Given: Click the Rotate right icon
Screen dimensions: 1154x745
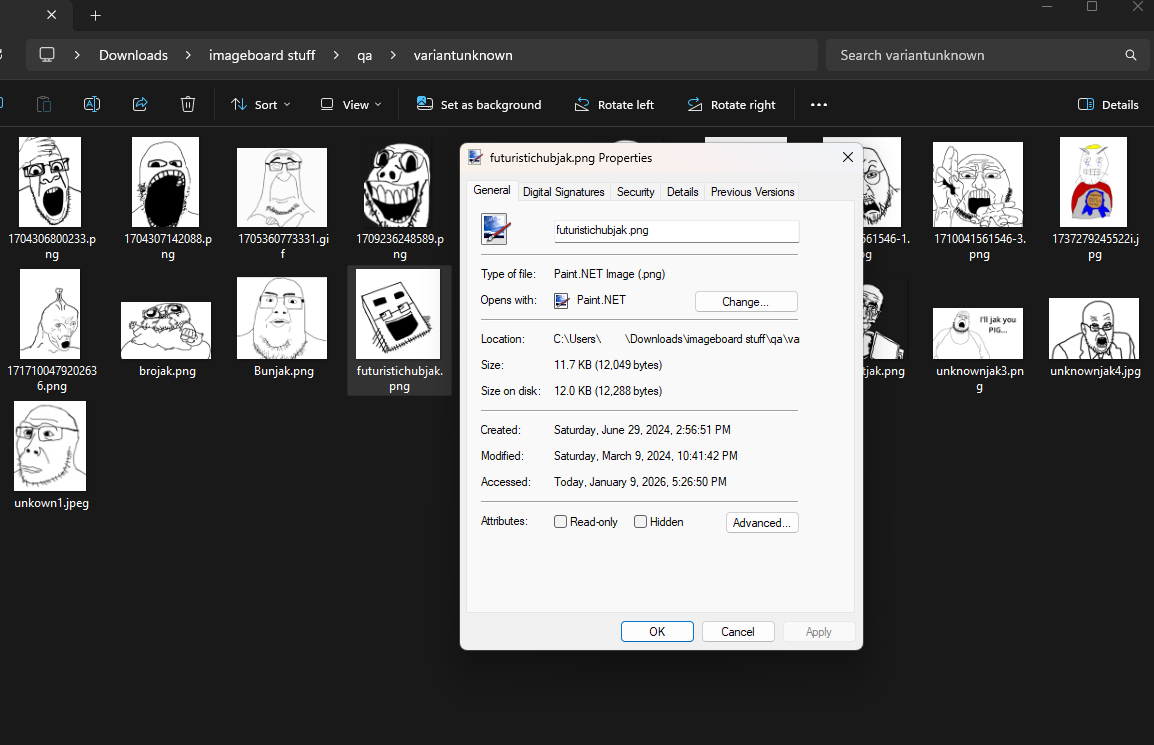Looking at the screenshot, I should coord(695,105).
